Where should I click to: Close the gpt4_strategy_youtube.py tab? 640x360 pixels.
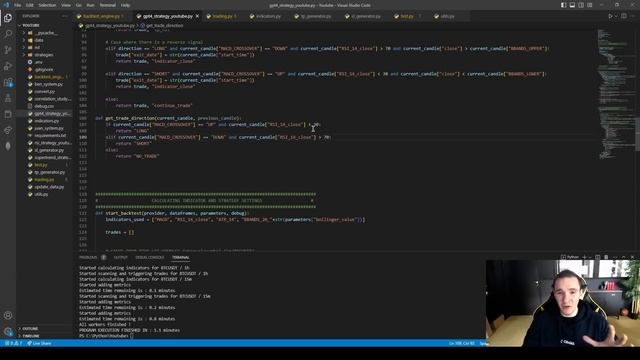[198, 16]
